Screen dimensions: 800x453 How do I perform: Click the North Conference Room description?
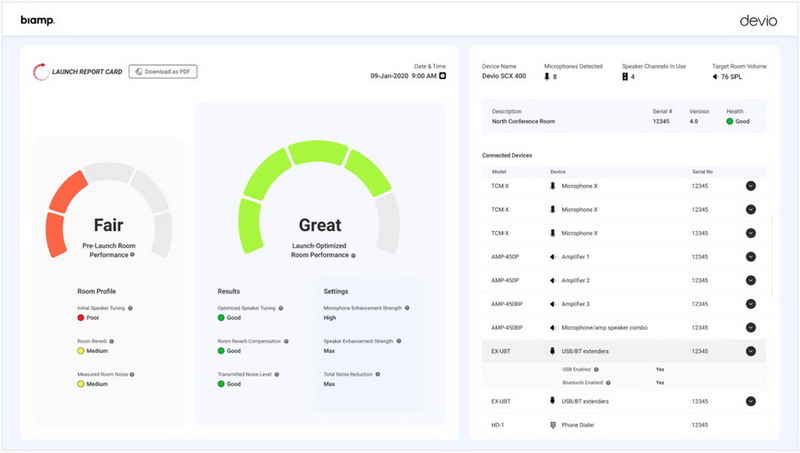pos(523,121)
